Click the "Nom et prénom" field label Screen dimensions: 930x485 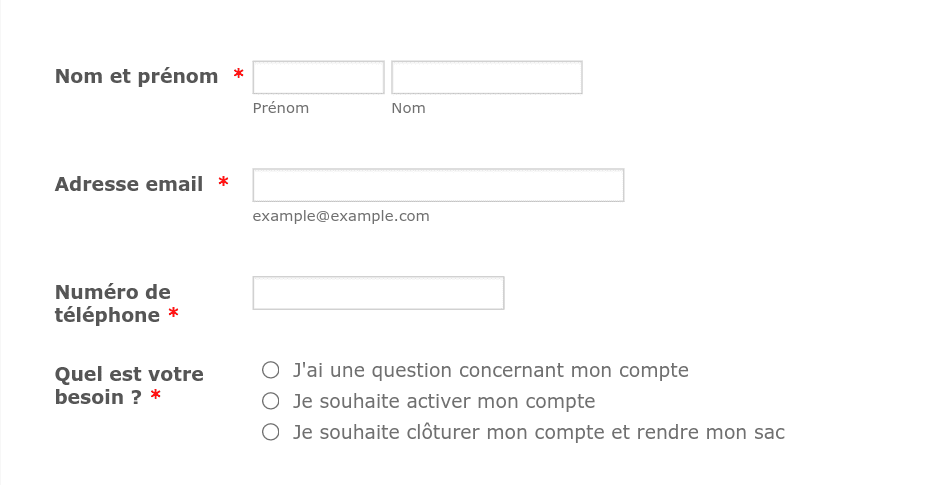(136, 76)
